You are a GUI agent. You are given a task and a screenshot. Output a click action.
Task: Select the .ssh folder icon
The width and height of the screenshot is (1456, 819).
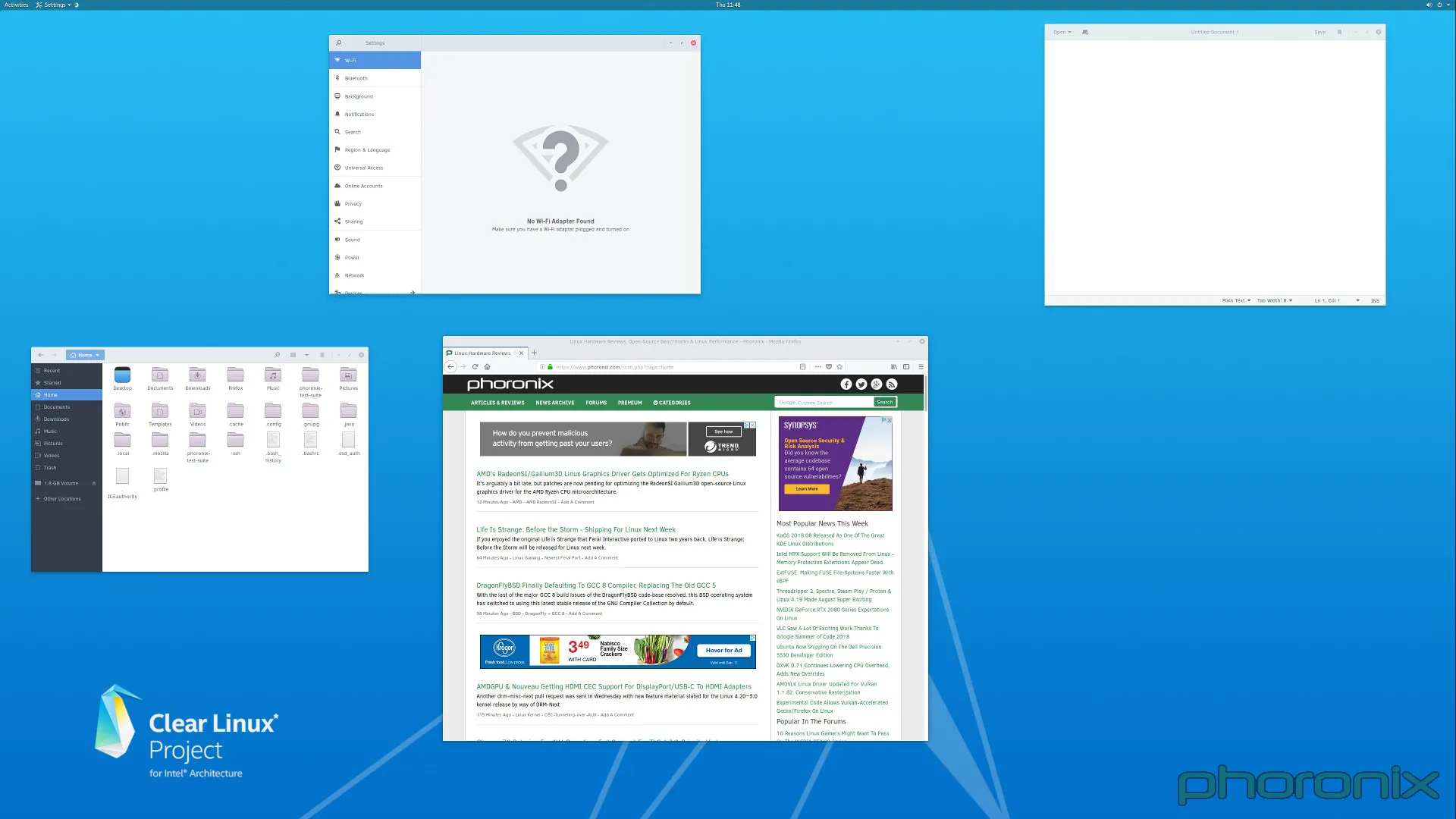(x=235, y=440)
